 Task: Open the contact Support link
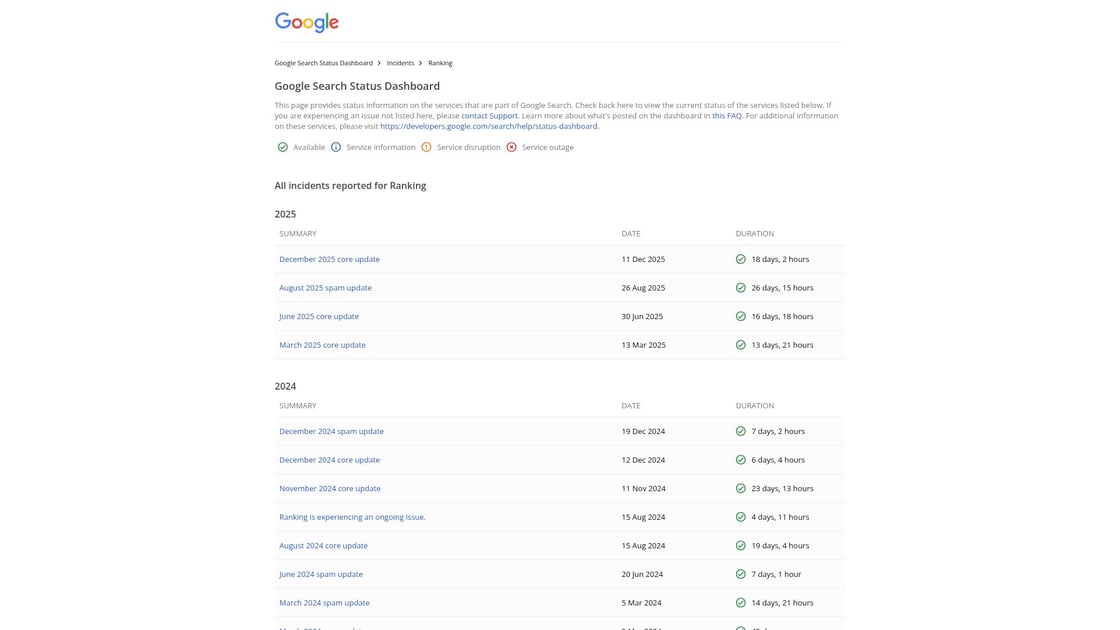(x=489, y=115)
